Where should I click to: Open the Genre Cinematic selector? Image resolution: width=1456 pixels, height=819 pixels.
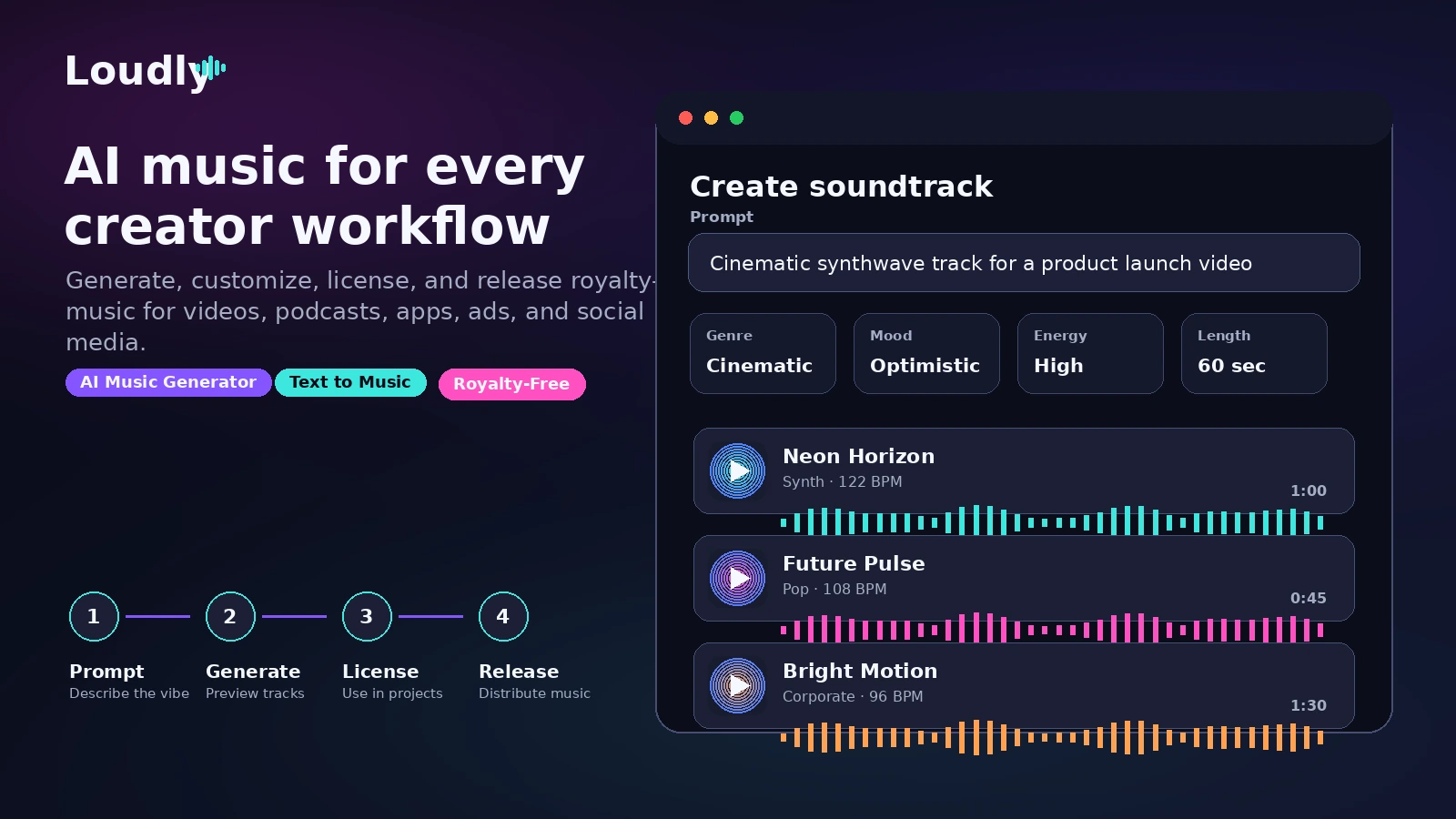click(763, 353)
